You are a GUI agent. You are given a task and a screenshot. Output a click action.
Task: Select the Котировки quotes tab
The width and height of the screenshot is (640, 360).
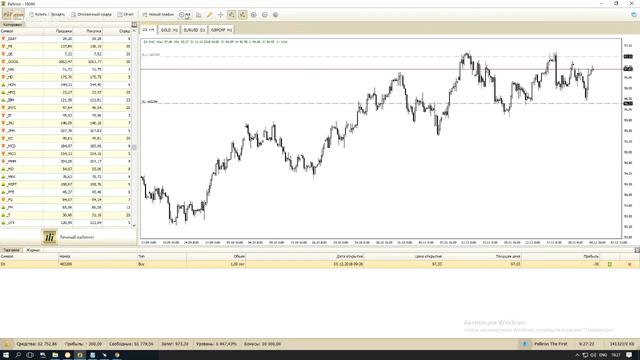[12, 24]
